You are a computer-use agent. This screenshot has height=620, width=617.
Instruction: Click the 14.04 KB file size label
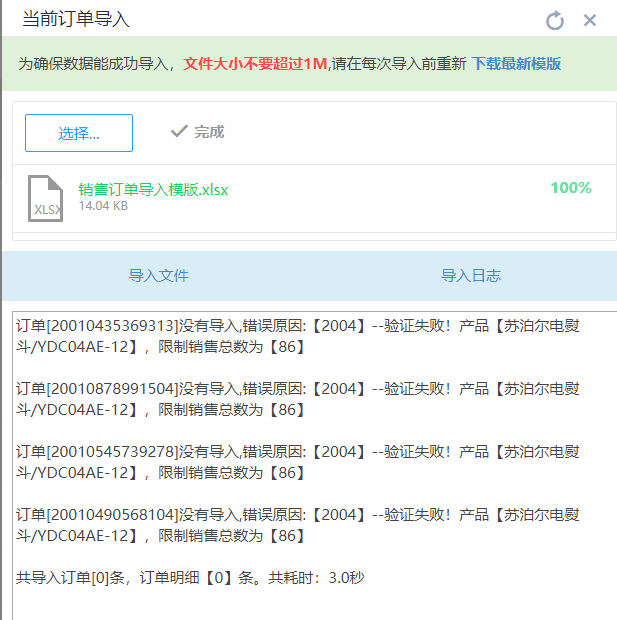click(x=103, y=206)
